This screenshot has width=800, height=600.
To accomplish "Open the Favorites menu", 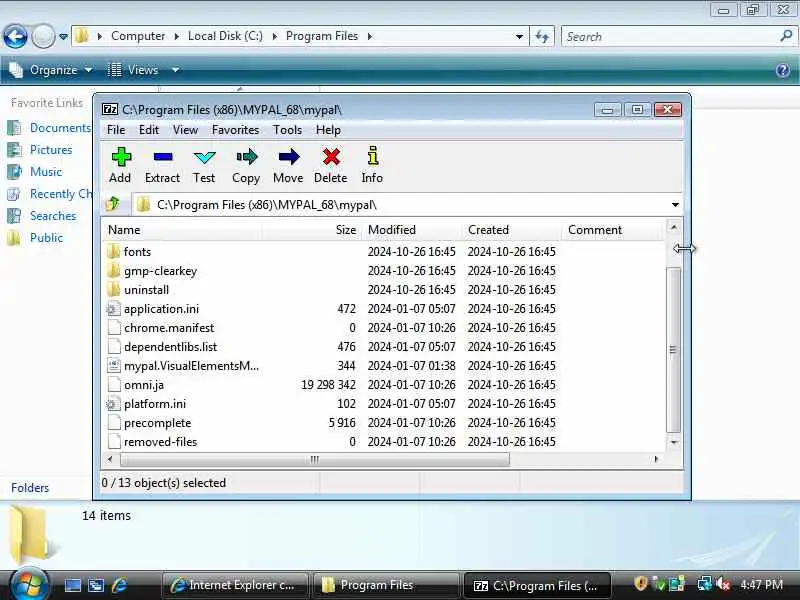I will [x=235, y=130].
